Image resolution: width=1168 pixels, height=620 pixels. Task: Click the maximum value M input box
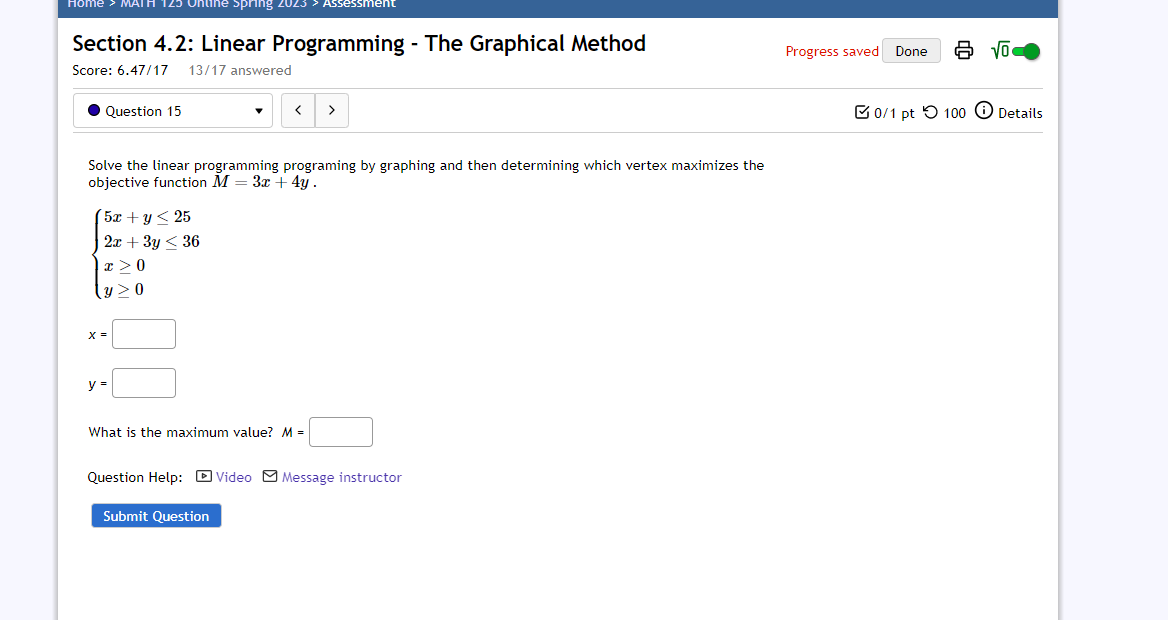pos(340,432)
